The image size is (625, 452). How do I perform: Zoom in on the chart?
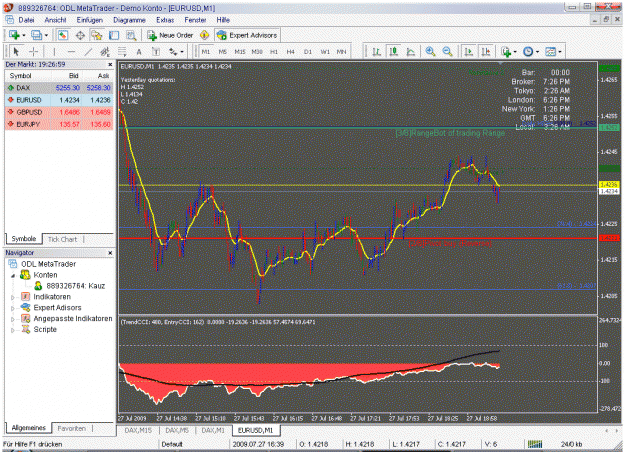pyautogui.click(x=430, y=51)
